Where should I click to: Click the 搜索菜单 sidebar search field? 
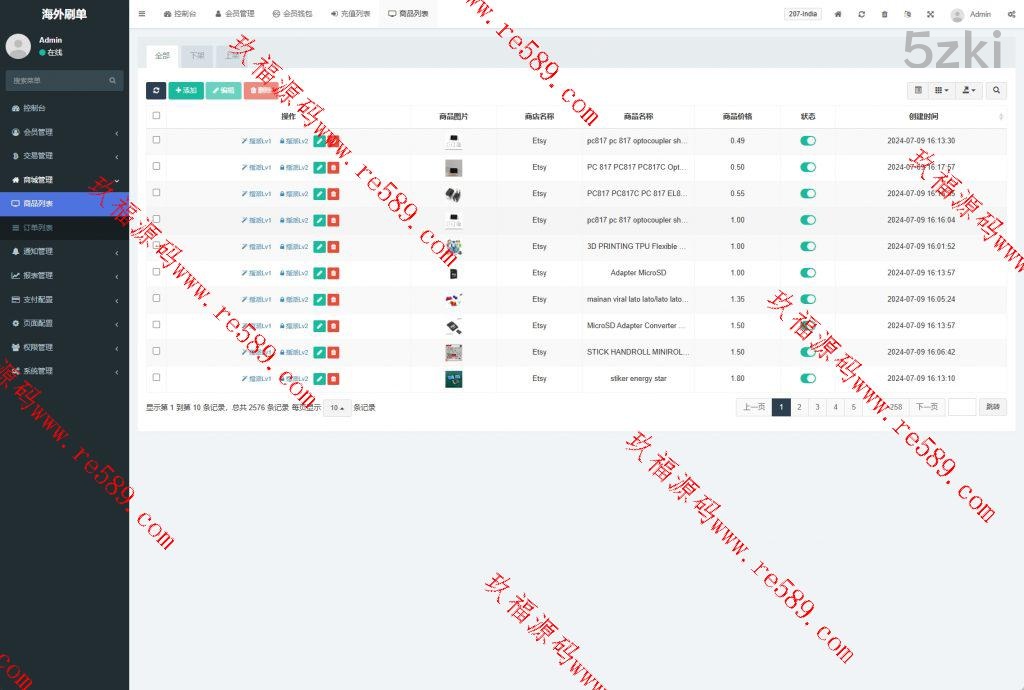pos(58,80)
